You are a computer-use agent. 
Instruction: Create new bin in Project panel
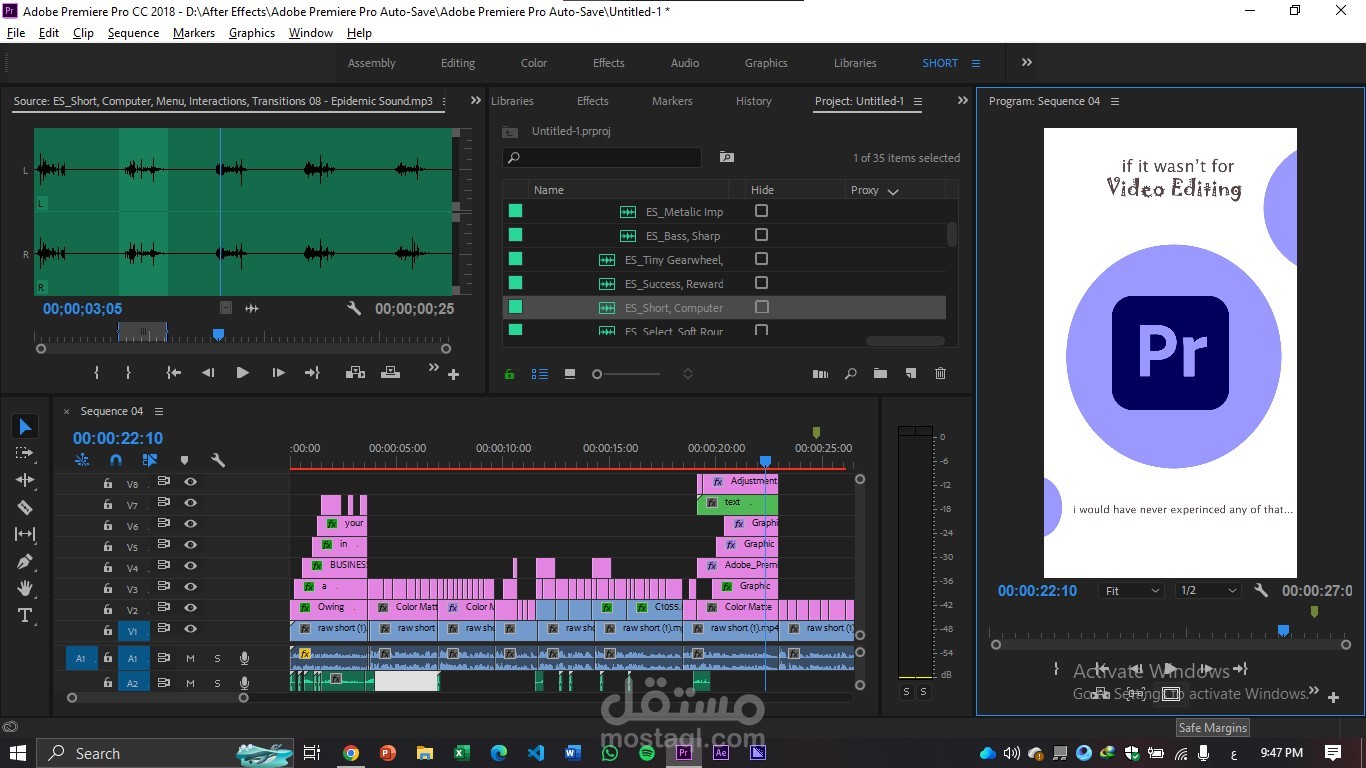pyautogui.click(x=880, y=374)
